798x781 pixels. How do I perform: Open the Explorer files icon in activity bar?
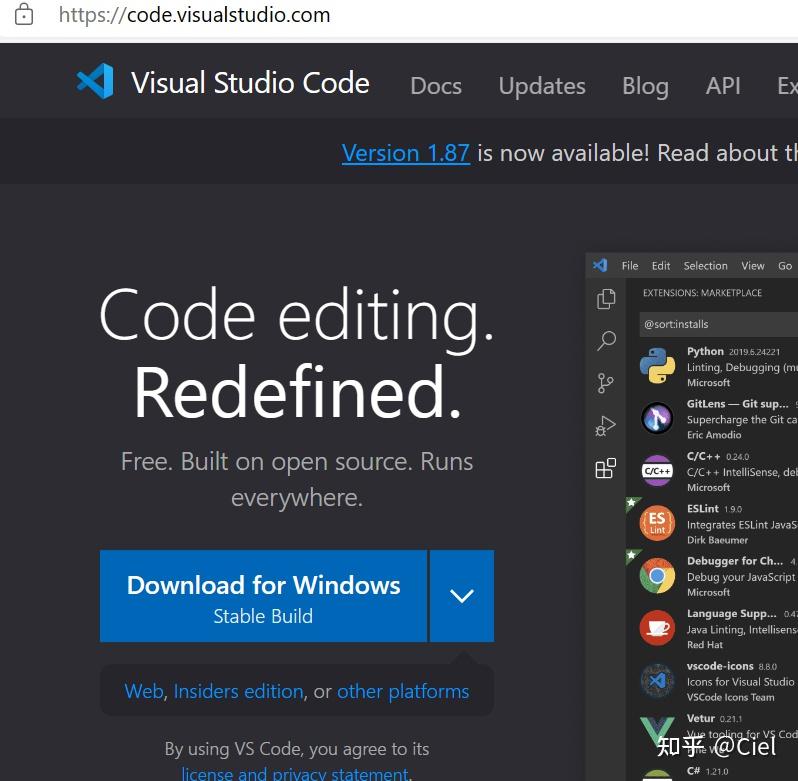point(606,299)
